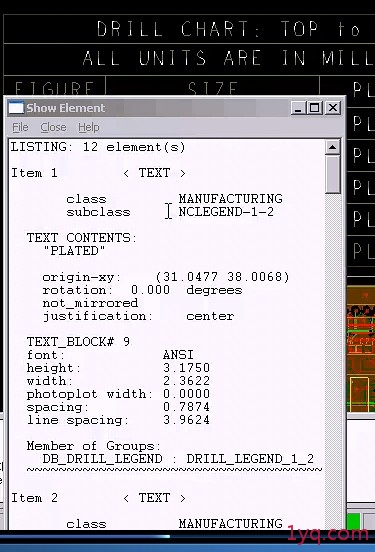Click the Show Element title bar
Viewport: 375px width, 552px height.
pyautogui.click(x=155, y=108)
